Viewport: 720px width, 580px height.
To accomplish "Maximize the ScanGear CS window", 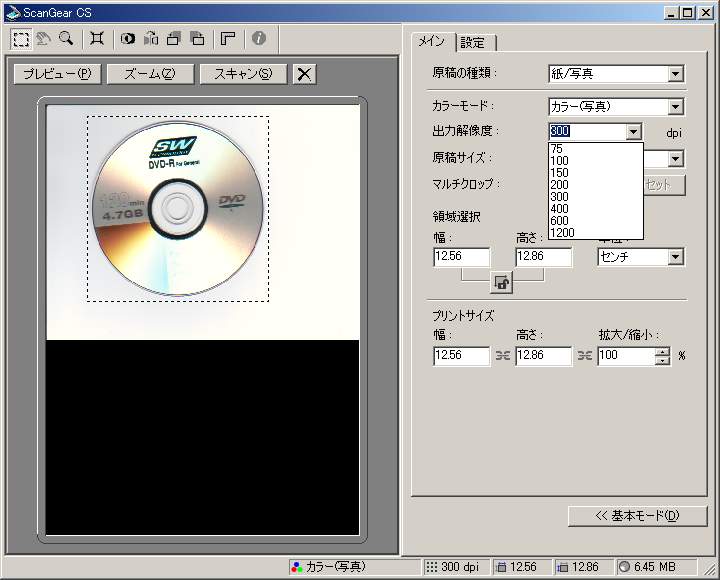I will coord(687,13).
